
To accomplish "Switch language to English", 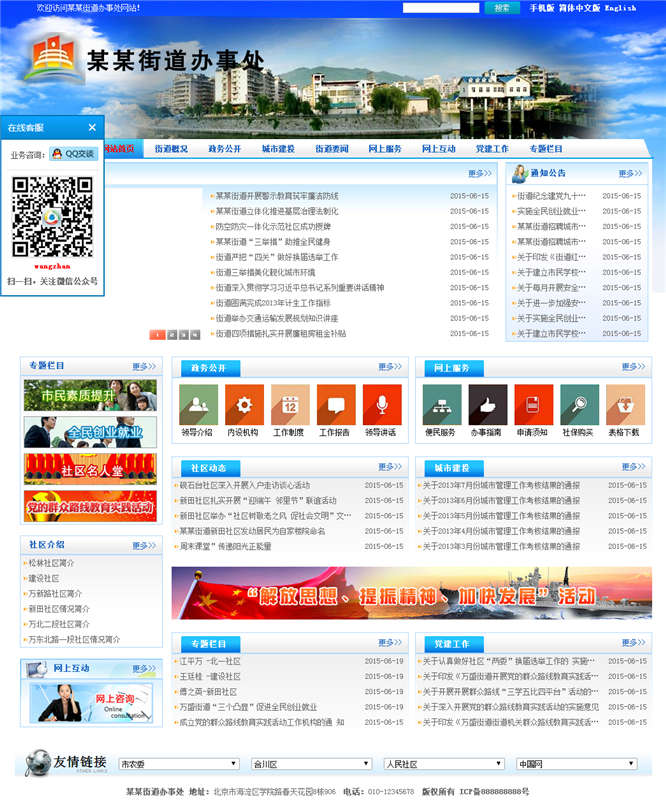I will [x=620, y=8].
